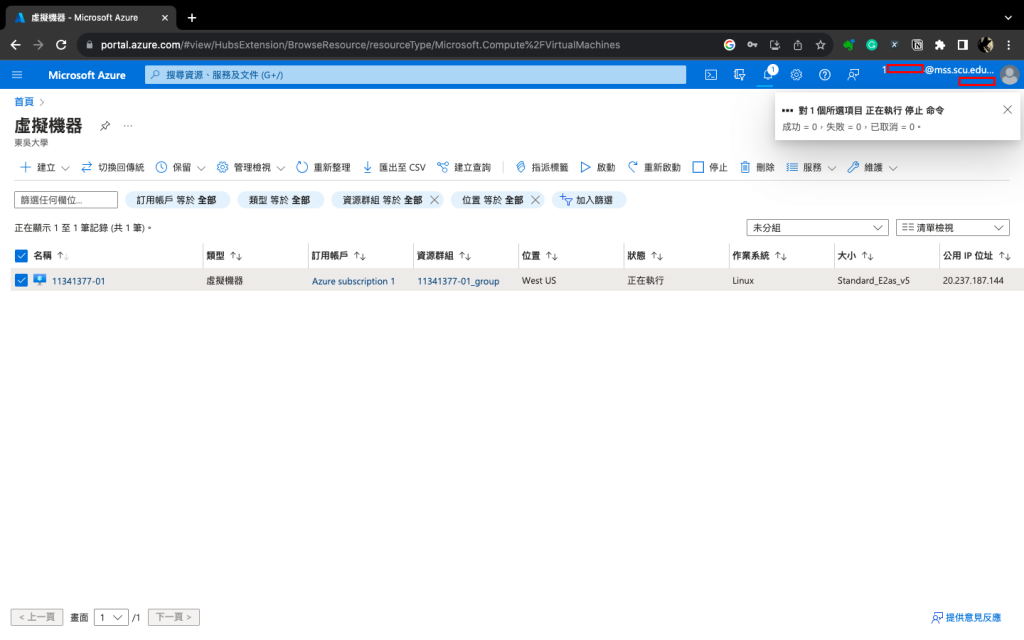Open the directories and subscriptions filter icon
1024x640 pixels.
pos(739,74)
